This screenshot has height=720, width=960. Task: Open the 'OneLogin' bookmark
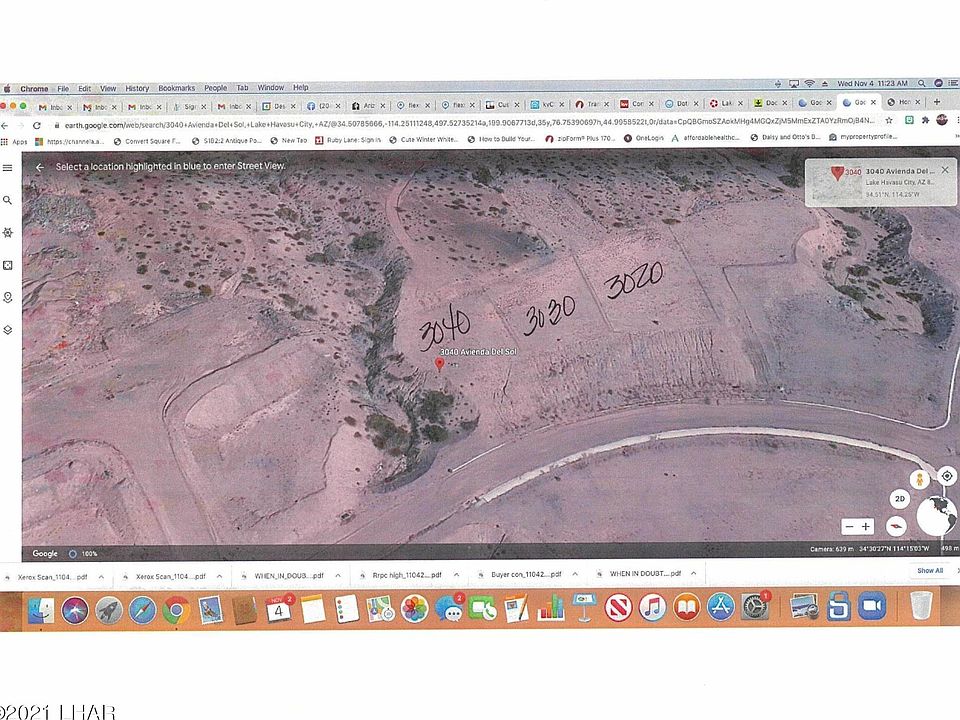click(644, 138)
